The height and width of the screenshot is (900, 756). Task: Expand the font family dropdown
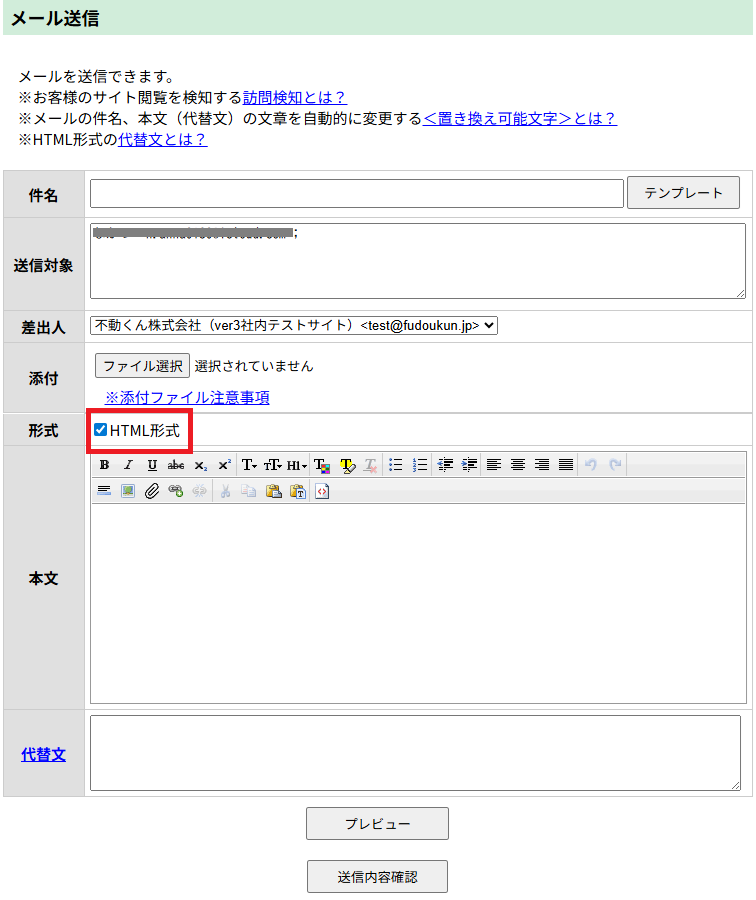pyautogui.click(x=249, y=465)
